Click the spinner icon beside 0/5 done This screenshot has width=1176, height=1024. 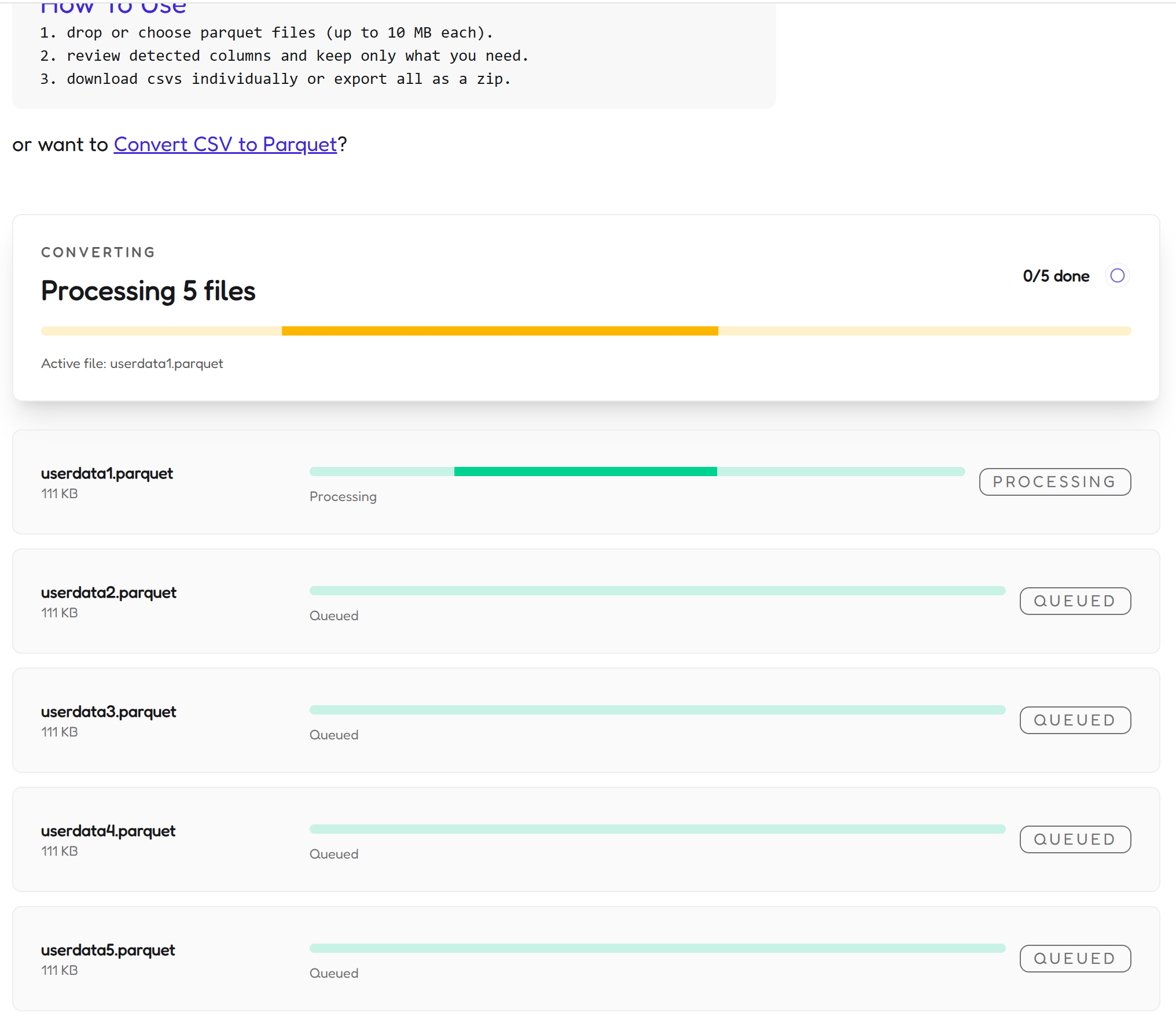(x=1117, y=275)
